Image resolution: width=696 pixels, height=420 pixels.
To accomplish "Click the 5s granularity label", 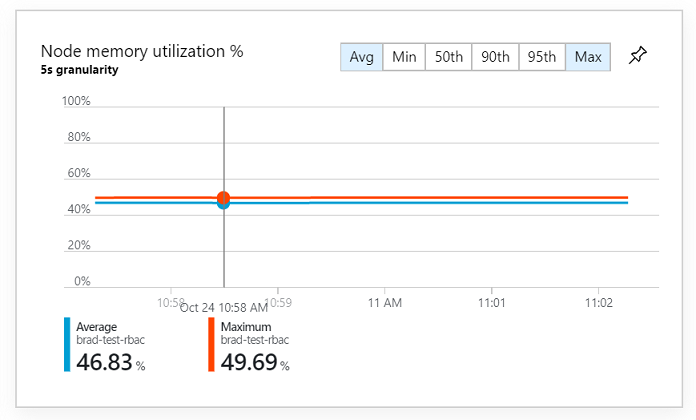I will tap(79, 70).
